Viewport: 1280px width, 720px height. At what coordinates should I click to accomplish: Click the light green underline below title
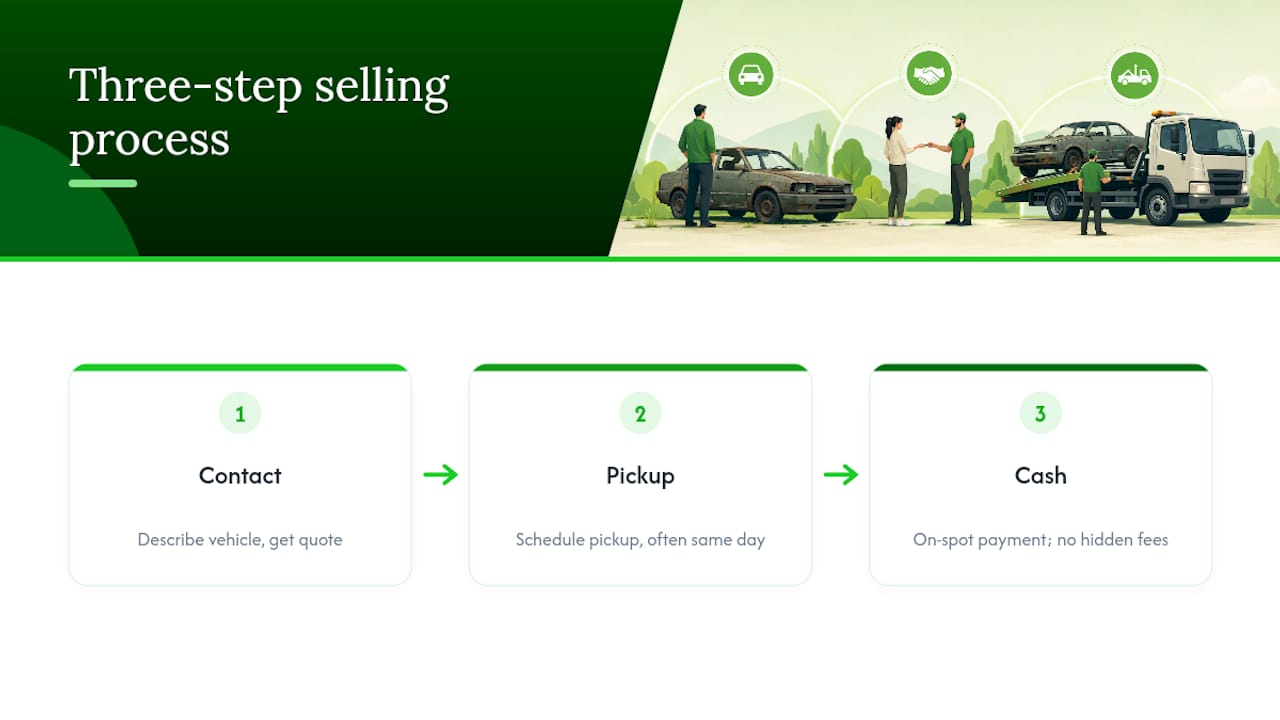coord(103,183)
